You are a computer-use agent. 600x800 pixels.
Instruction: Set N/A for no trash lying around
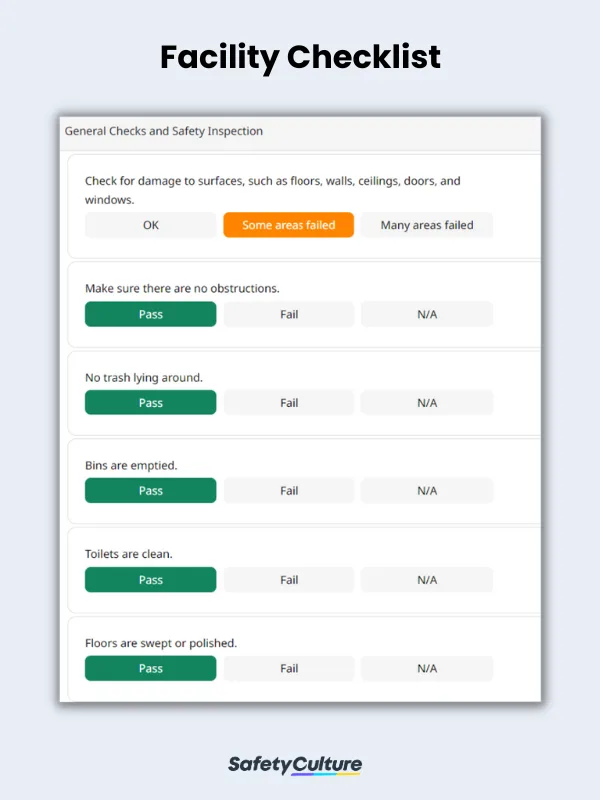click(x=427, y=403)
